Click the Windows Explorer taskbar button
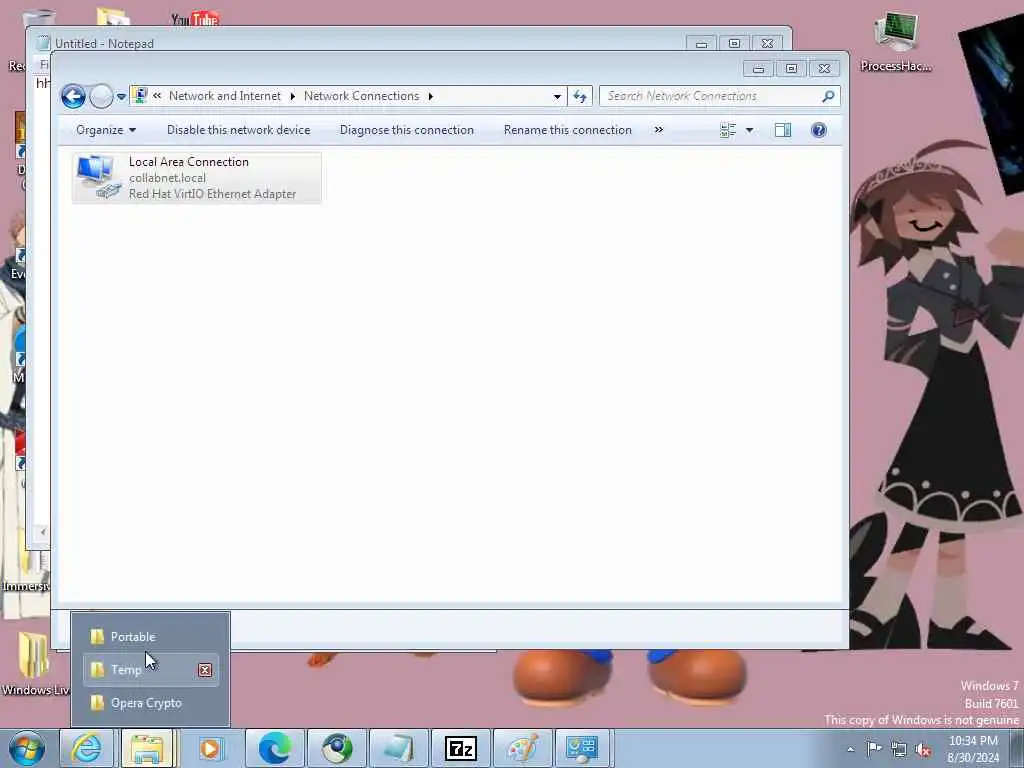1024x768 pixels. pos(148,748)
